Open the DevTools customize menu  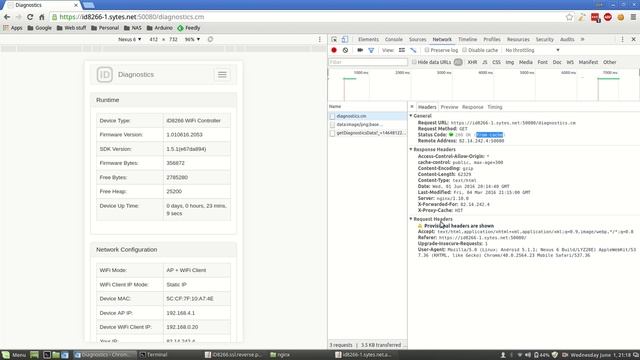tap(622, 40)
